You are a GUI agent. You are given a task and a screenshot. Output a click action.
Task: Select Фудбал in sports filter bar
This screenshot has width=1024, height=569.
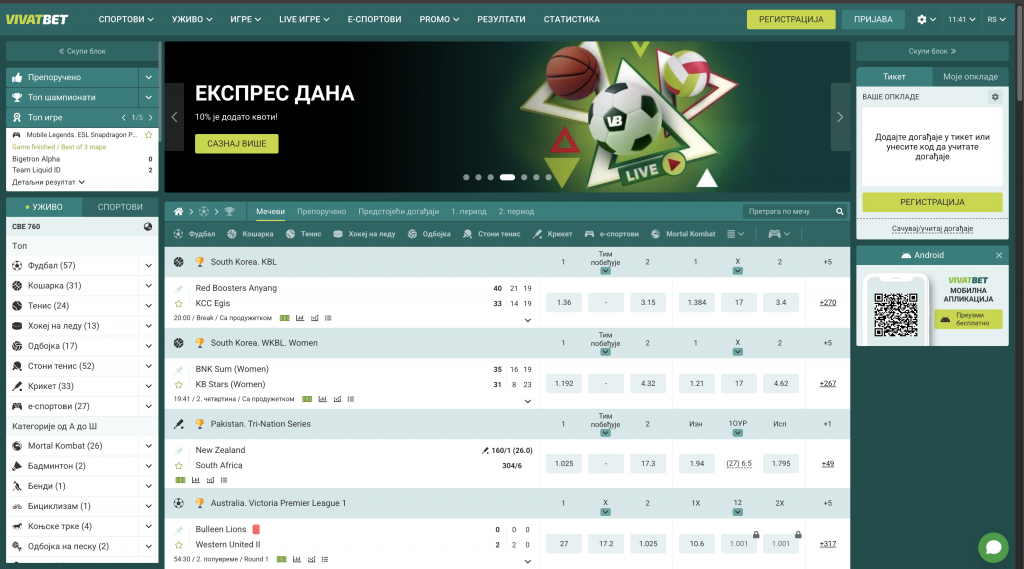pyautogui.click(x=195, y=234)
